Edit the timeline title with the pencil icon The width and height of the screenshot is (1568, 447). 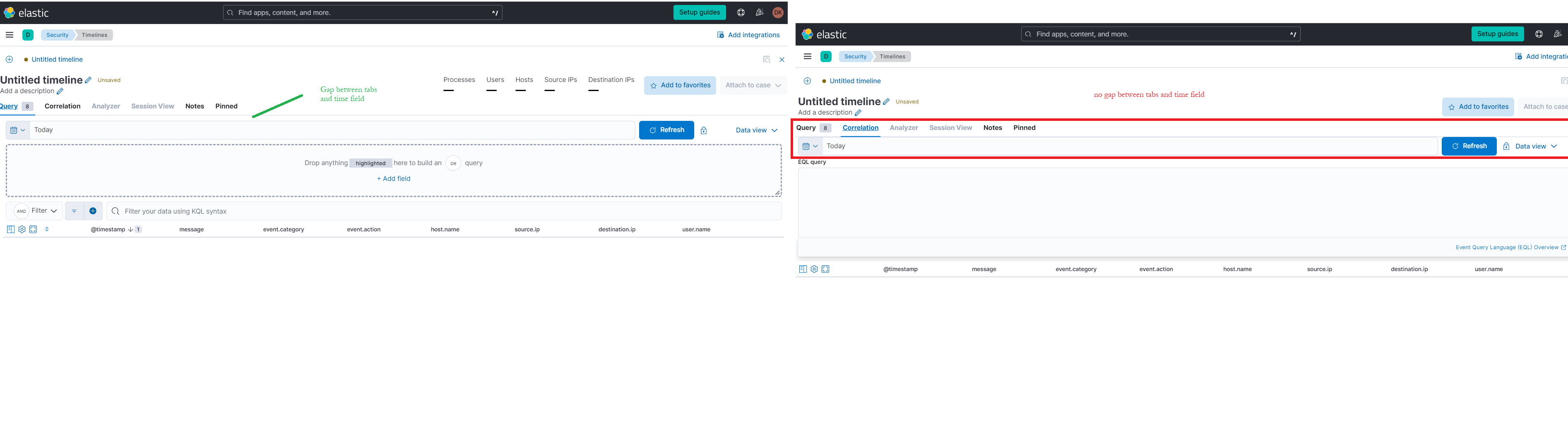[x=88, y=79]
